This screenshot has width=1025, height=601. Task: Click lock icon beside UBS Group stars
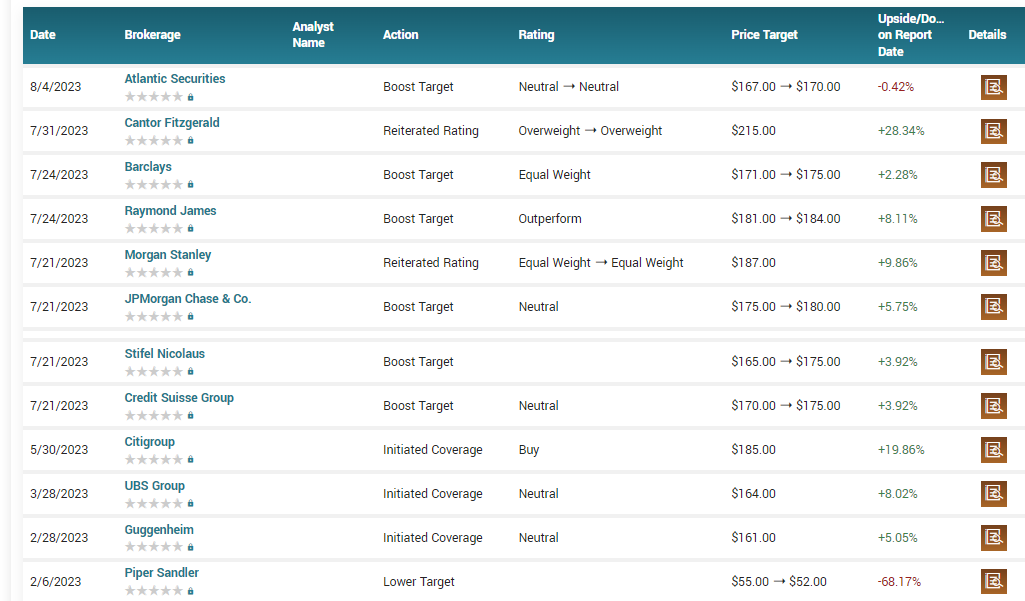point(190,503)
